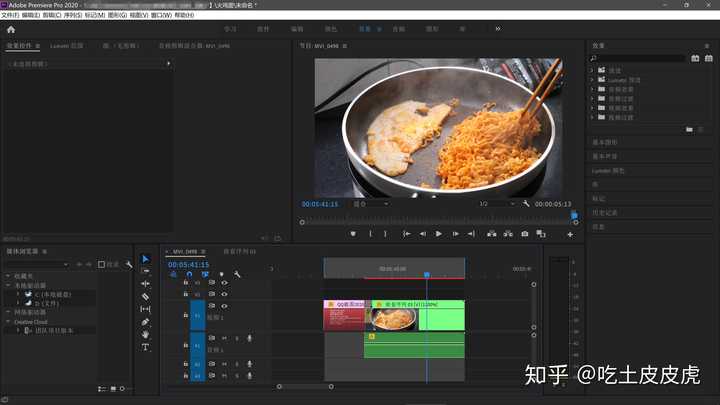This screenshot has width=720, height=405.
Task: Click the Extract button
Action: click(508, 234)
